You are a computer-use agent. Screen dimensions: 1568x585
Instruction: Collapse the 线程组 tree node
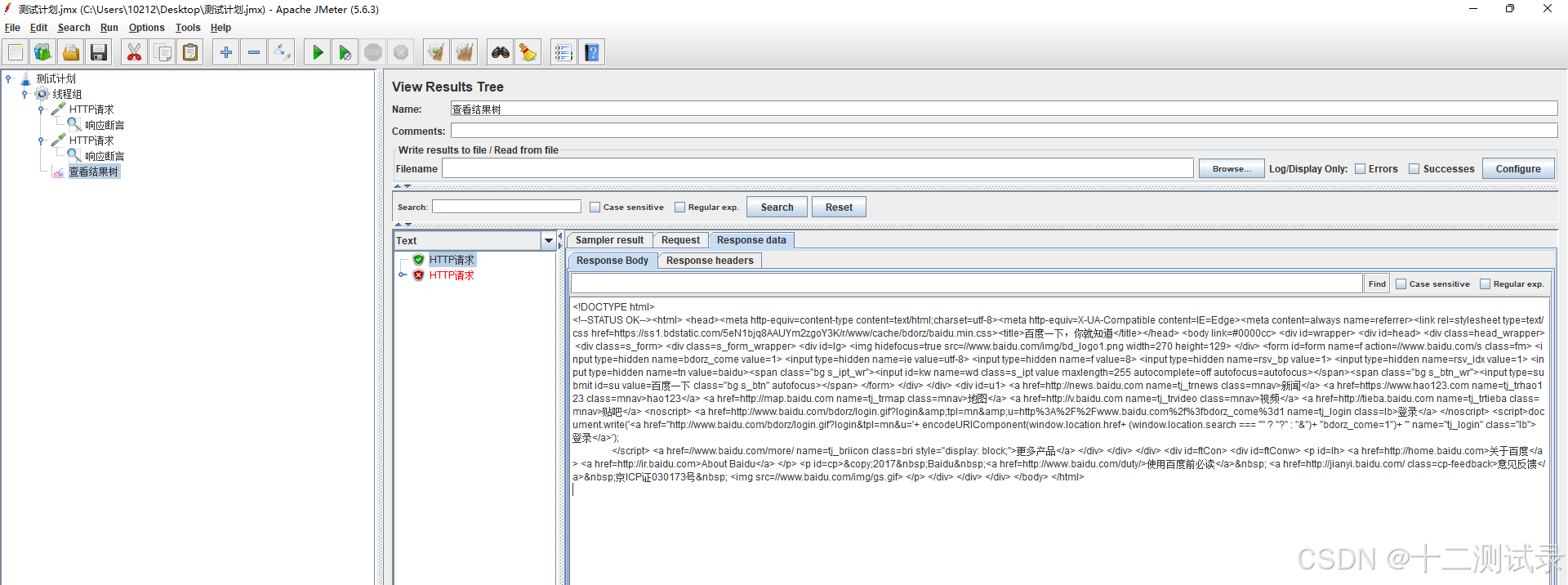[24, 94]
